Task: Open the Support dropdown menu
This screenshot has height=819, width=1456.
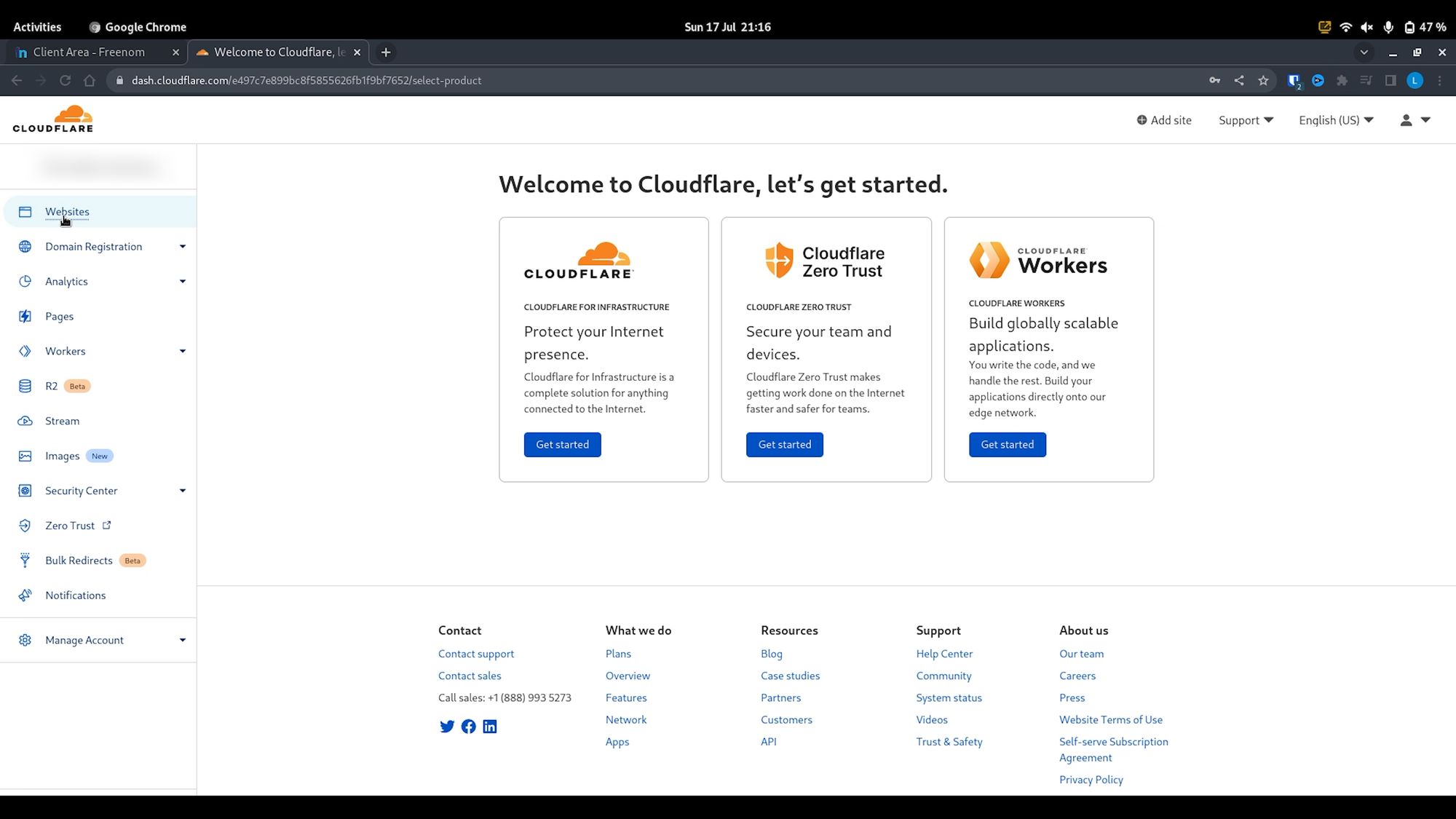Action: click(1246, 120)
